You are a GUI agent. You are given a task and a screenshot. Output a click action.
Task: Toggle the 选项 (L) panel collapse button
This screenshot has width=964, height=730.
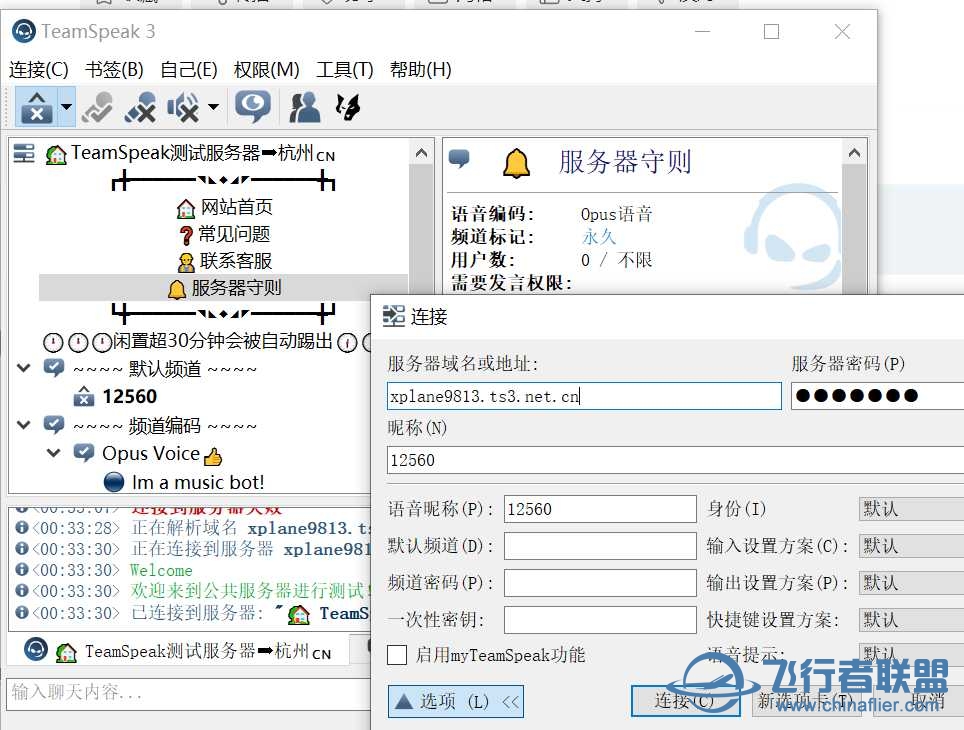click(x=455, y=701)
